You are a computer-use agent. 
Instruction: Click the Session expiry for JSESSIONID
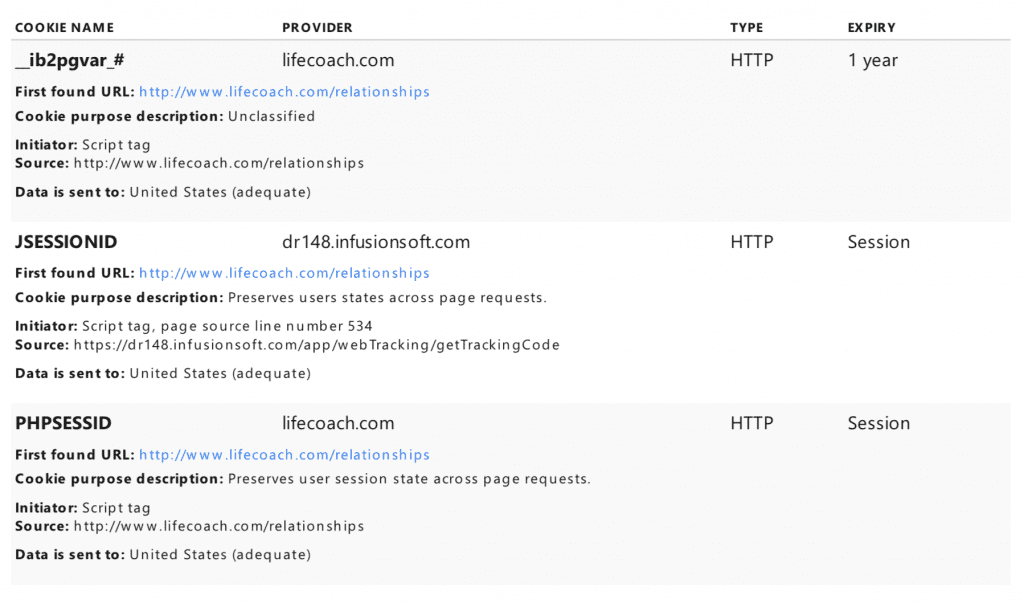pos(878,242)
